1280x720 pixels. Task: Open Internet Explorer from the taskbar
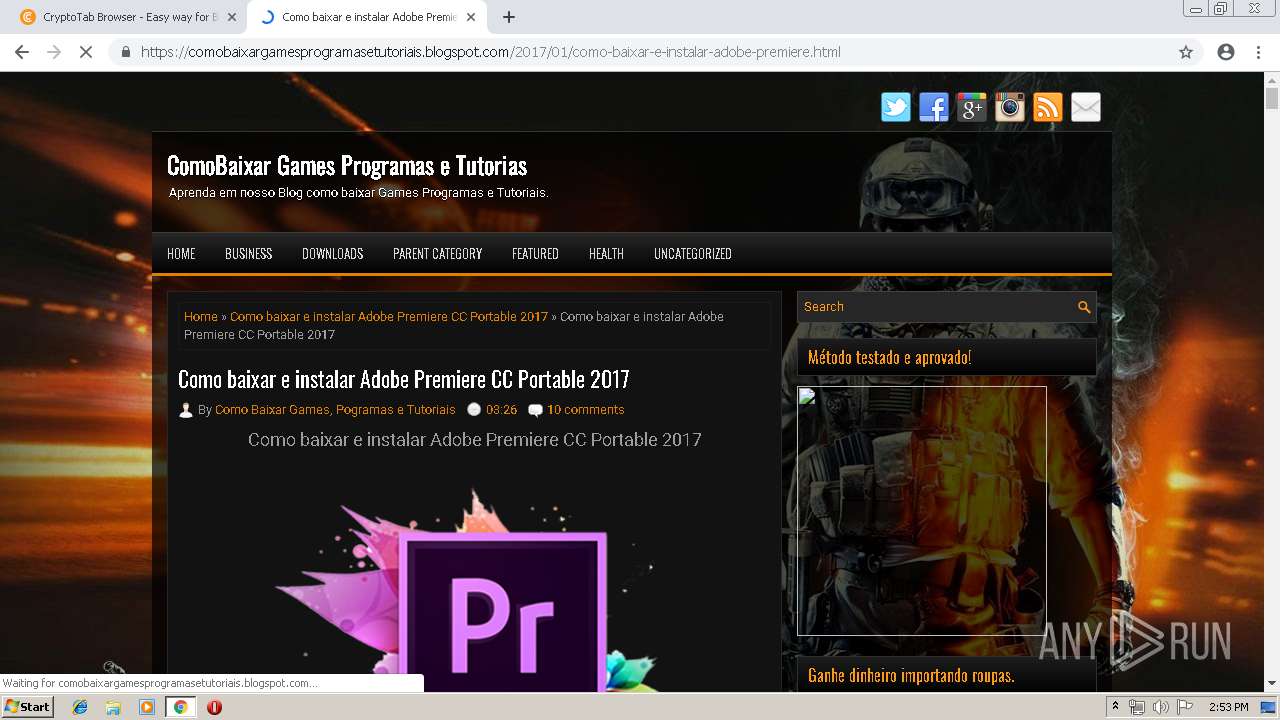click(x=80, y=707)
